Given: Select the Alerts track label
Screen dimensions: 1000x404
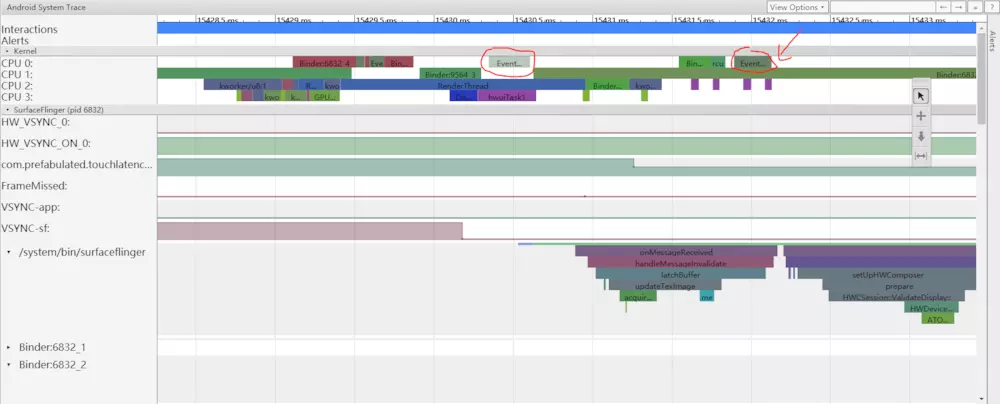Looking at the screenshot, I should tap(15, 40).
